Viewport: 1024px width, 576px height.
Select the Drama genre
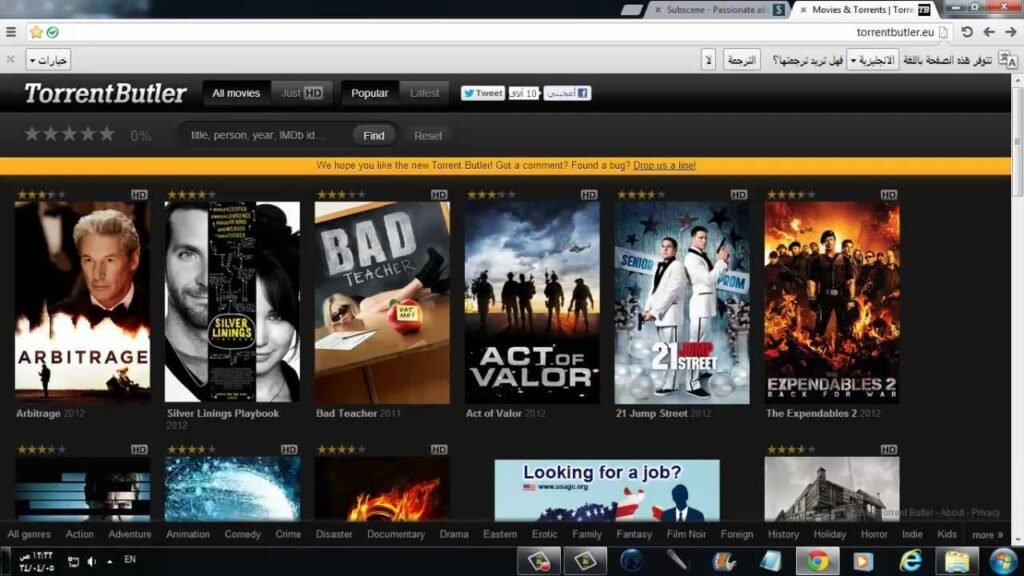point(454,534)
